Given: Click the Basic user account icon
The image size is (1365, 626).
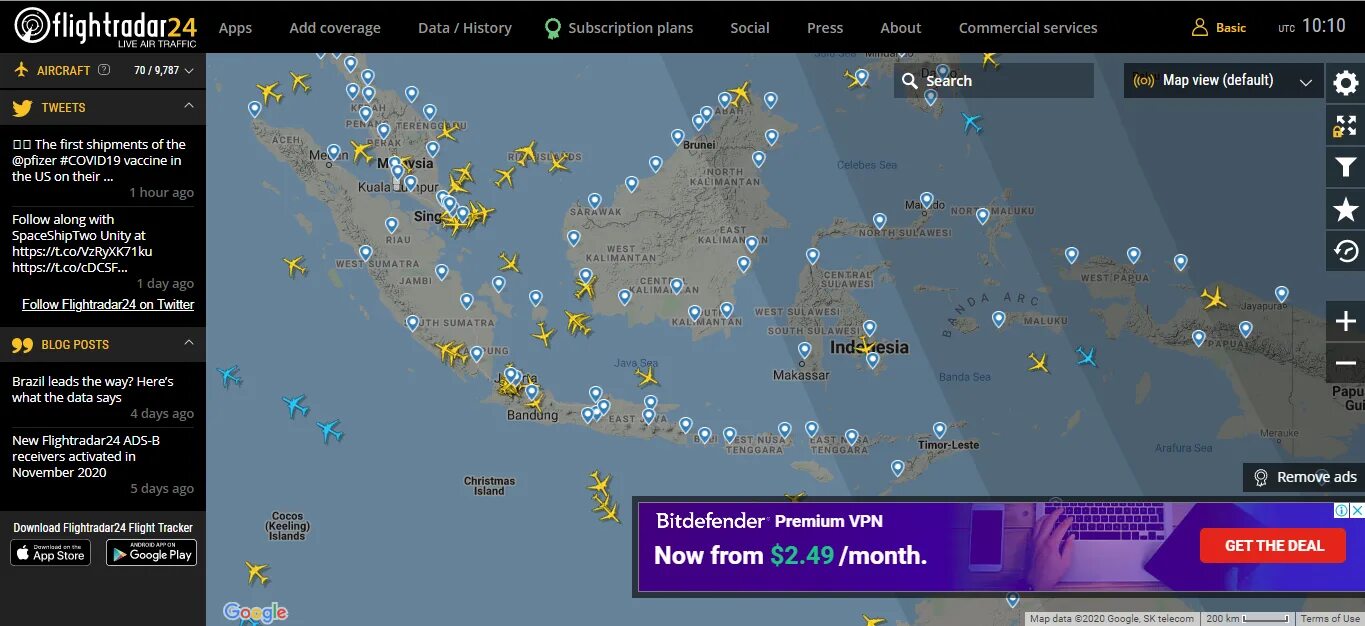Looking at the screenshot, I should [x=1200, y=28].
